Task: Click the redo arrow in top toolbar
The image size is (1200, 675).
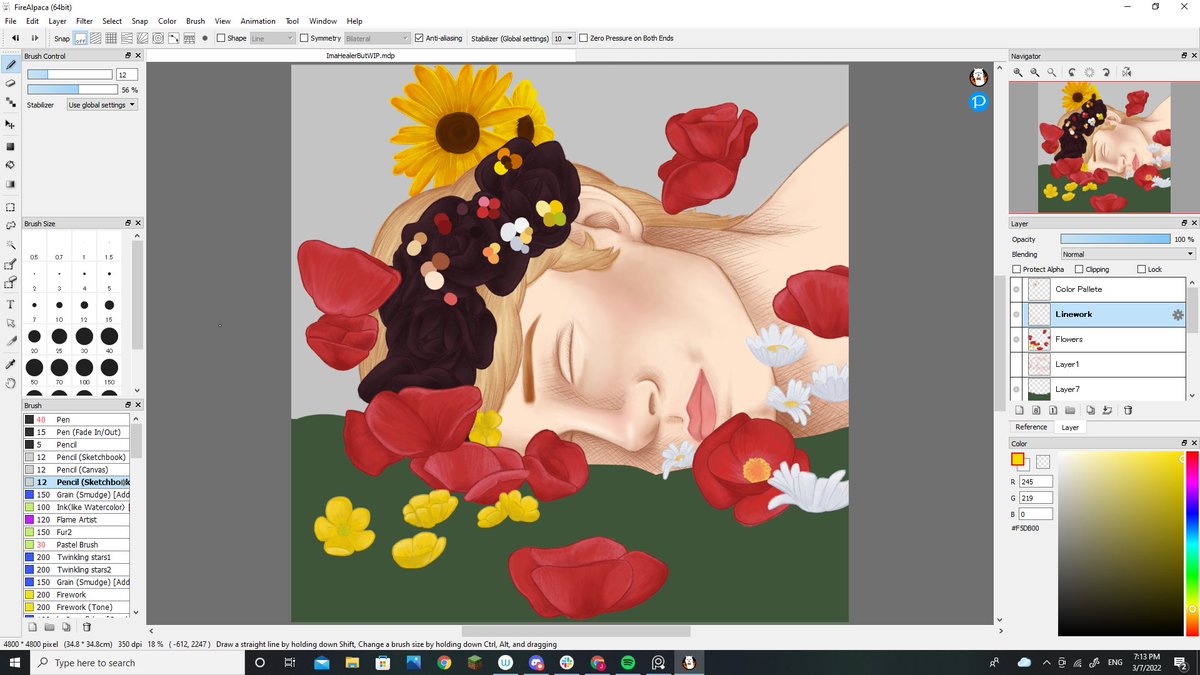Action: click(35, 38)
